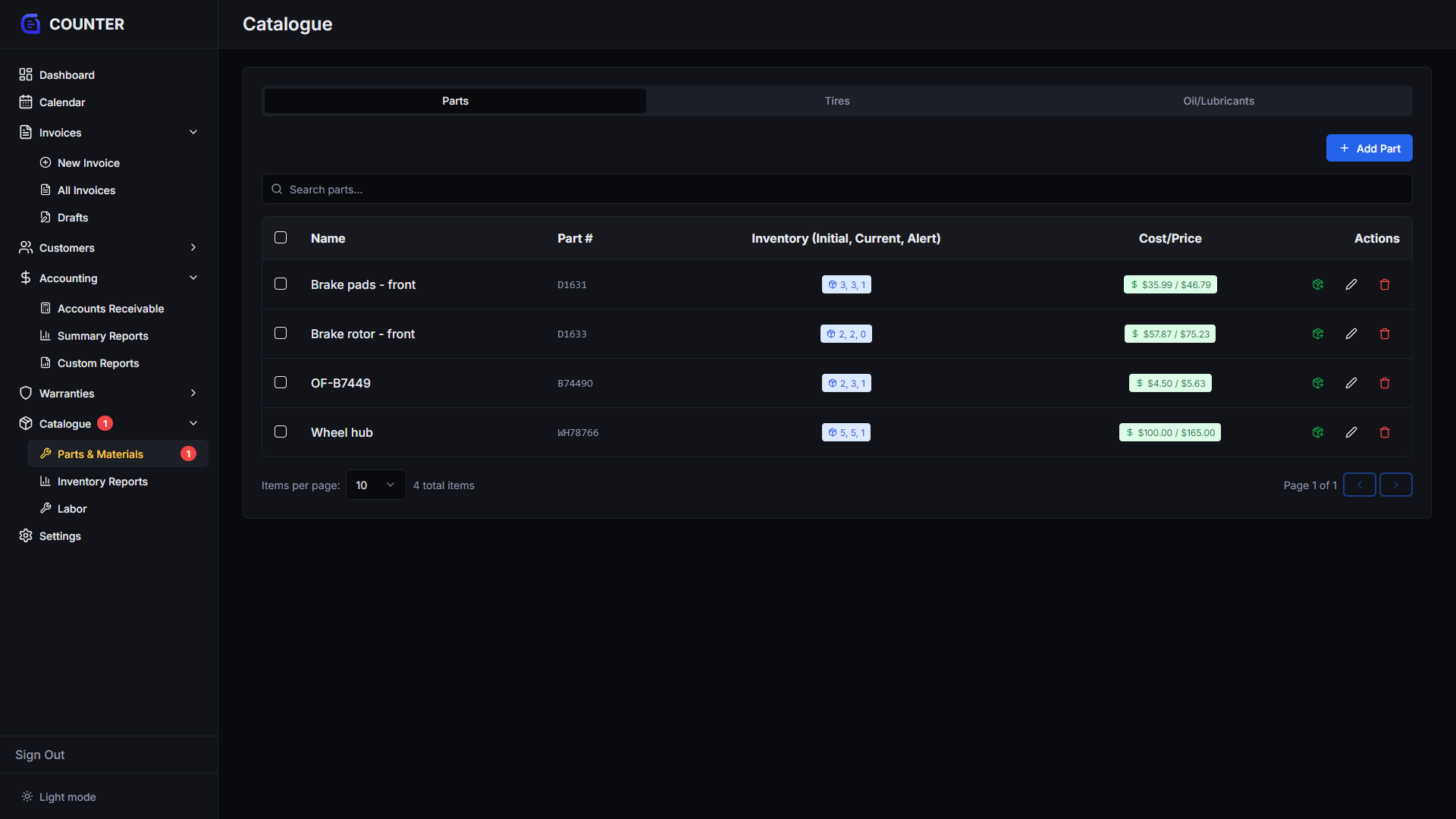The image size is (1456, 819).
Task: Click green inventory icon for Brake pads
Action: click(x=1318, y=284)
